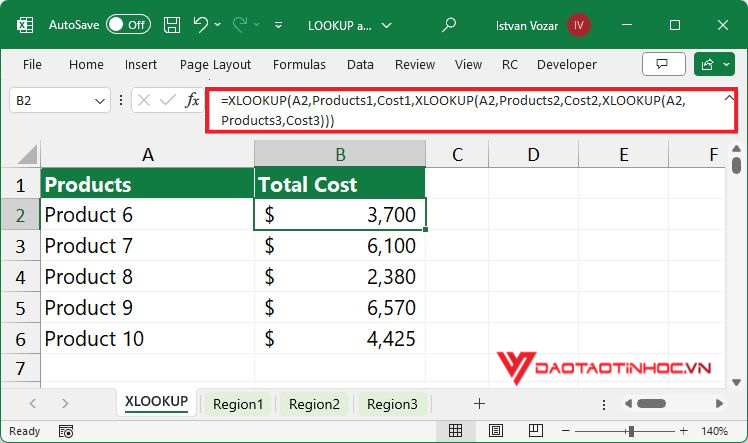Expand the LOOKUP file name dropdown
This screenshot has height=443, width=748.
click(x=387, y=25)
